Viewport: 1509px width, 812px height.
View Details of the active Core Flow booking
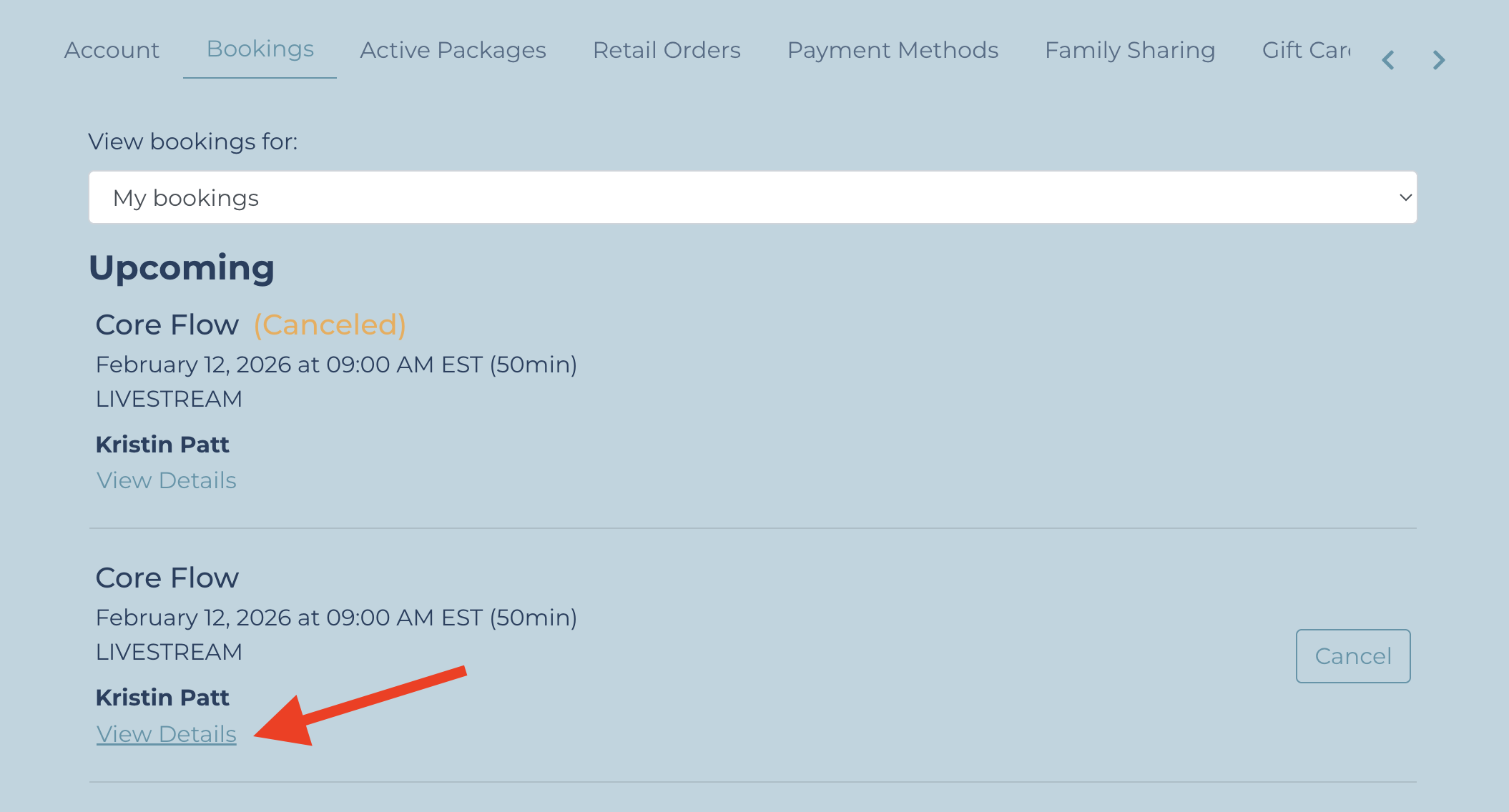[x=166, y=734]
